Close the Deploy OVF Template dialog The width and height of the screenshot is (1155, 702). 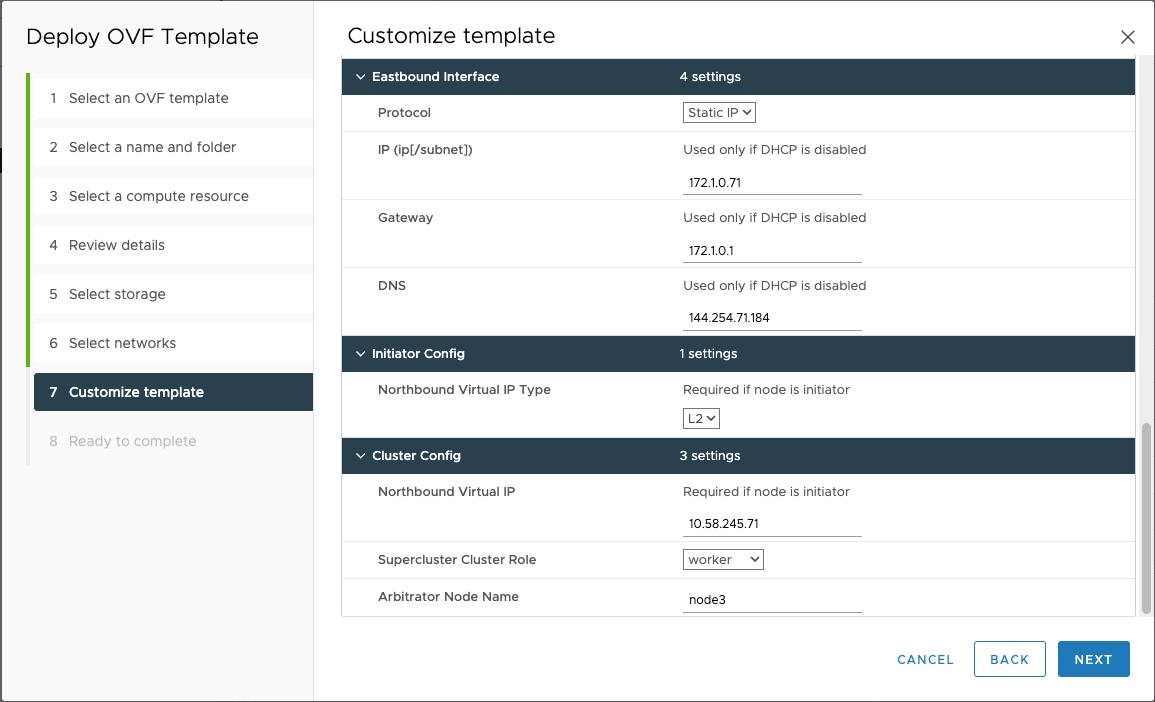[1127, 37]
